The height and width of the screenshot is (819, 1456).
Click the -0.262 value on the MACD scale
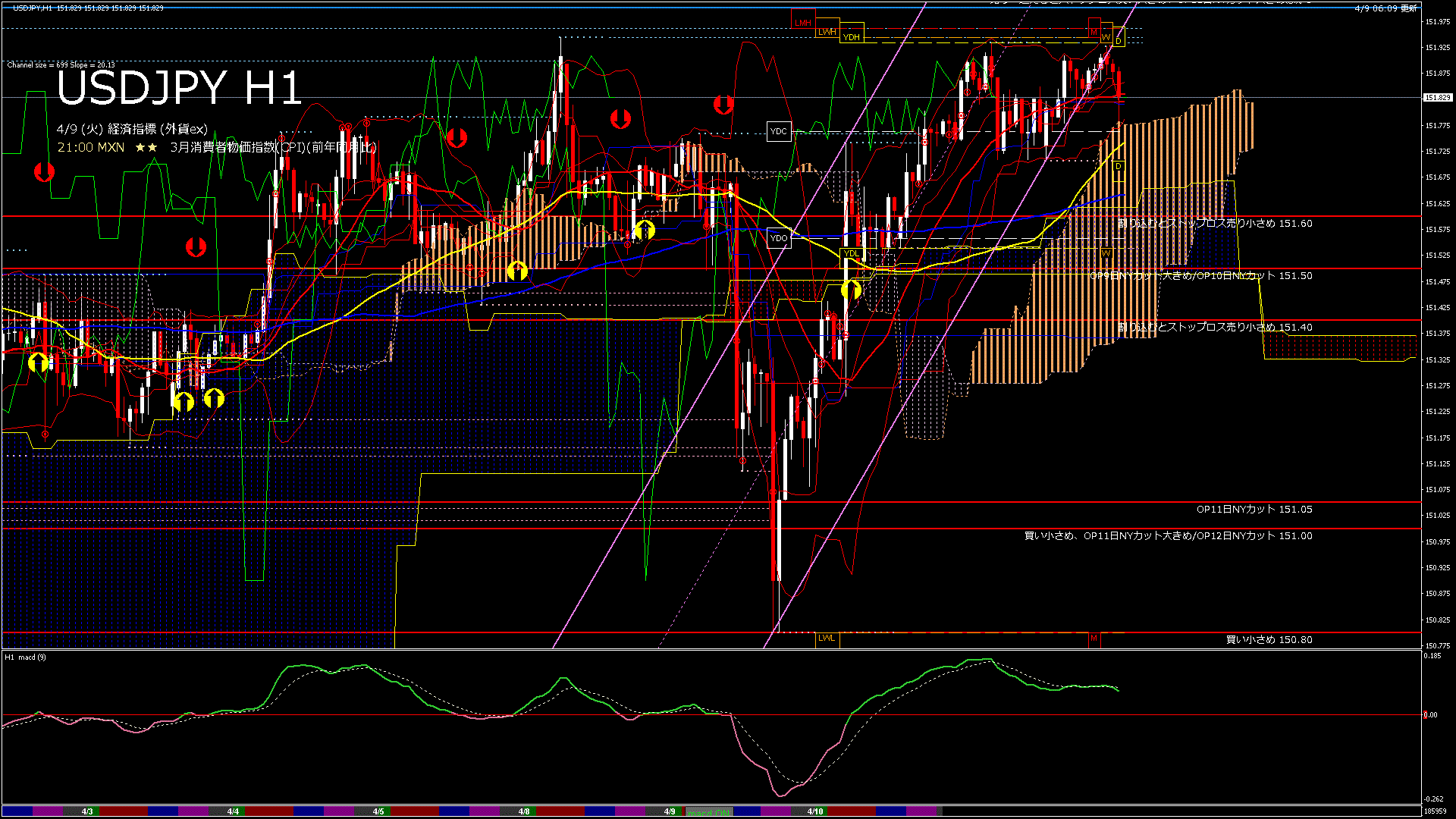1433,799
